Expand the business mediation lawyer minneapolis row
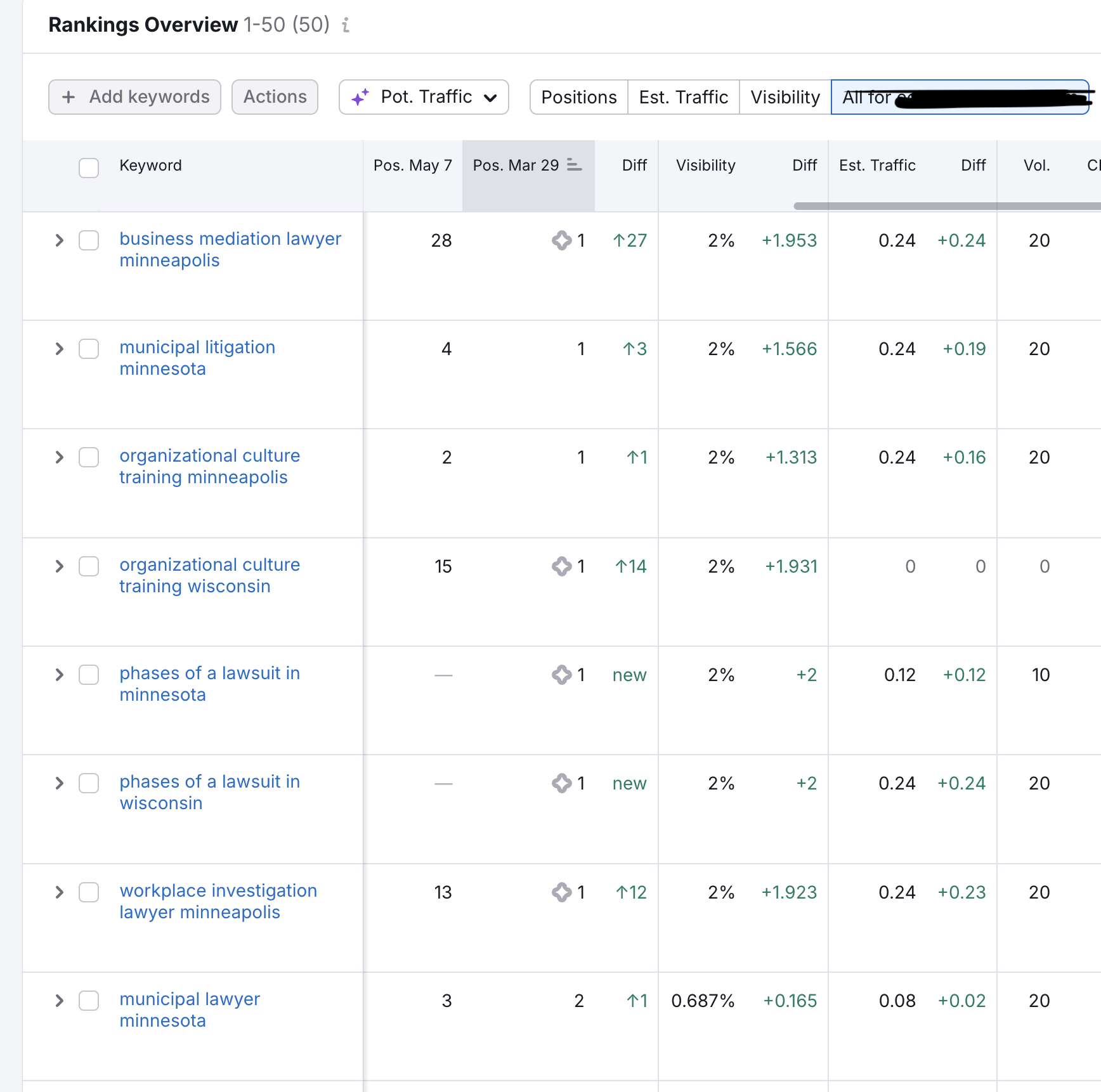Screen dimensions: 1101x1092 60,240
